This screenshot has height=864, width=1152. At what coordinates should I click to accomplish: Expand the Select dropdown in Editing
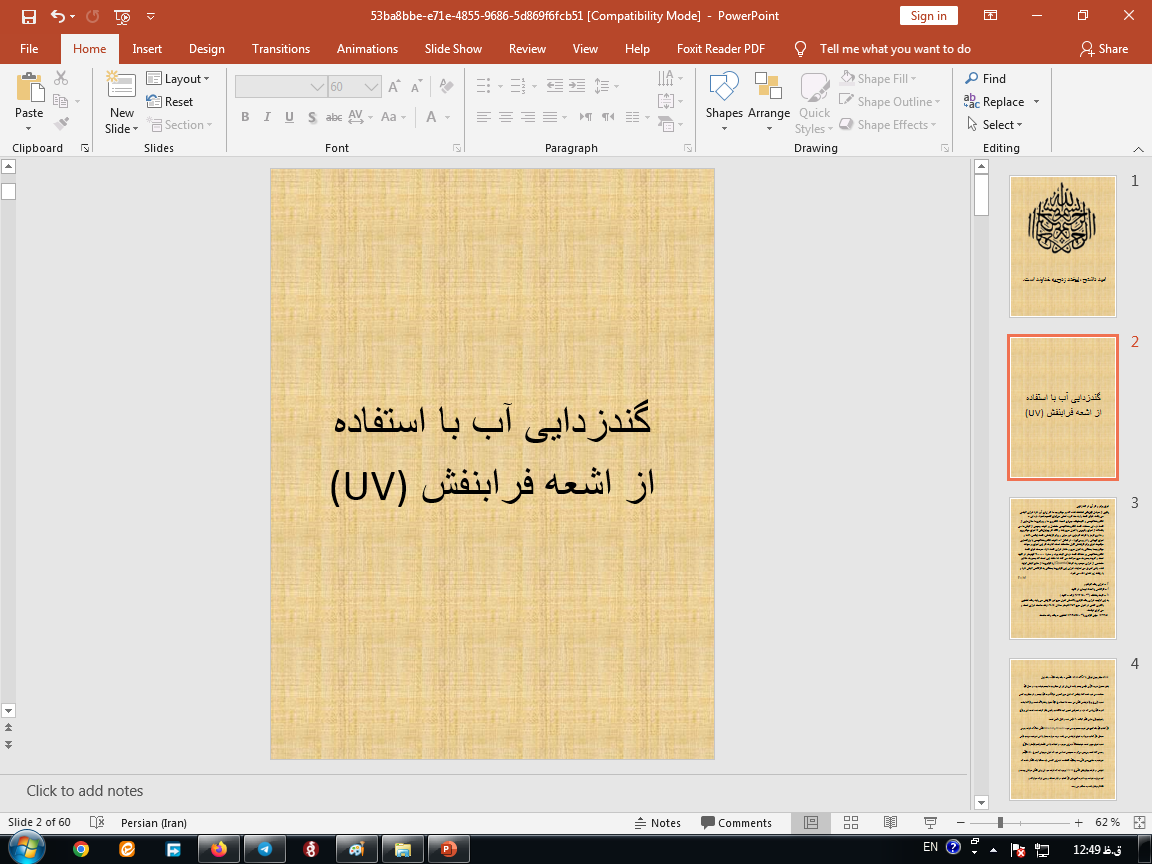click(995, 125)
